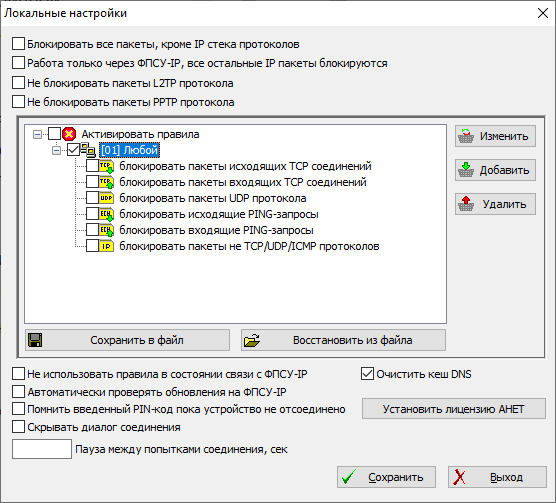Collapse the Активировать правила tree root
556x503 pixels.
click(37, 134)
